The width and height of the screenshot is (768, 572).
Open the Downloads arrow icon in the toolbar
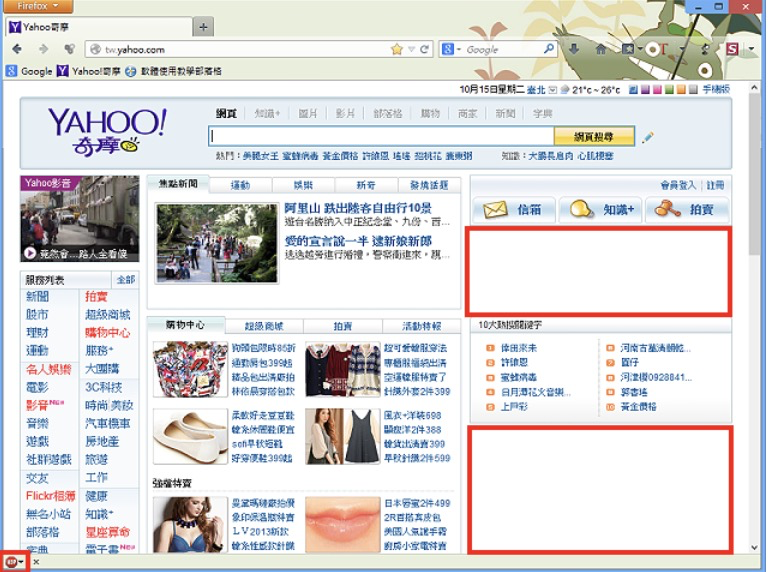(x=575, y=48)
